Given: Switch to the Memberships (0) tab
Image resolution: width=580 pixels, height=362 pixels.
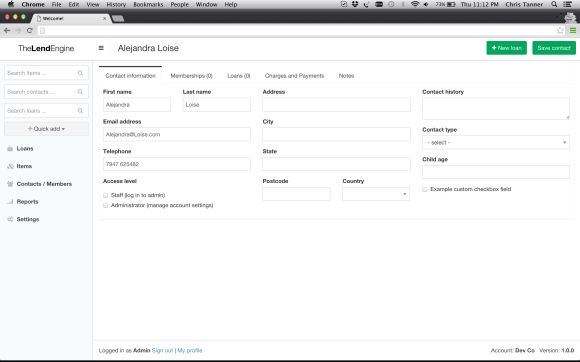Looking at the screenshot, I should pyautogui.click(x=191, y=75).
